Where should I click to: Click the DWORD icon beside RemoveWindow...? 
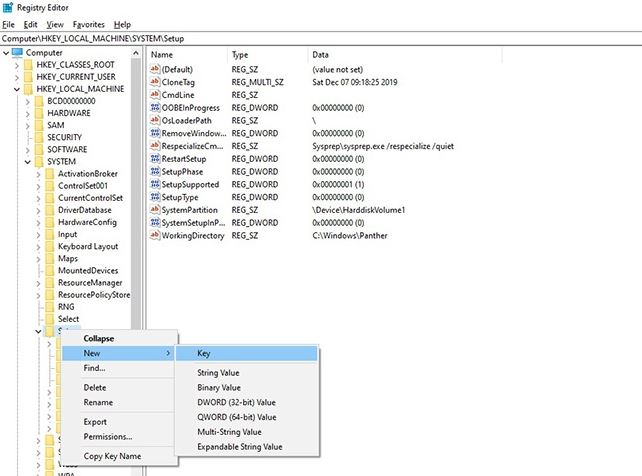pyautogui.click(x=155, y=133)
